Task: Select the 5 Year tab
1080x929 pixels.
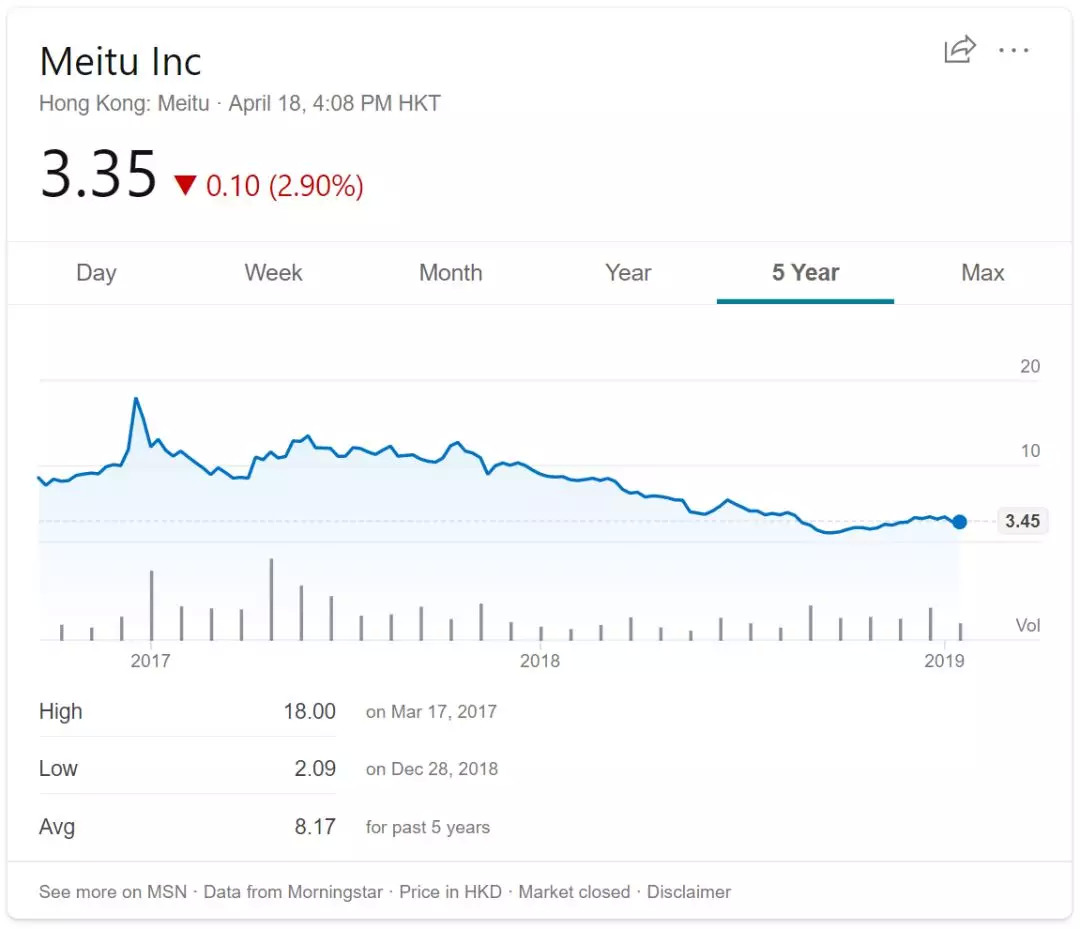Action: [x=805, y=273]
